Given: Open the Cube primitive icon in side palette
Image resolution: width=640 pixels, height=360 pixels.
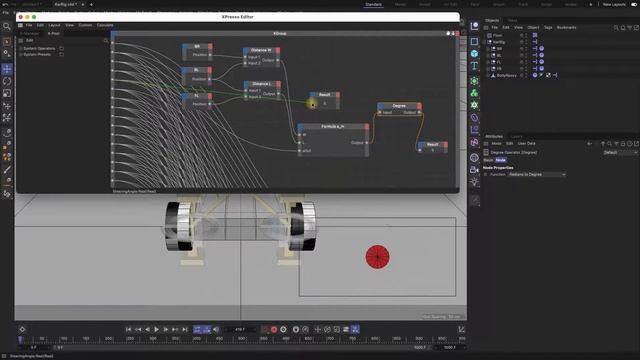Looking at the screenshot, I should [x=474, y=54].
